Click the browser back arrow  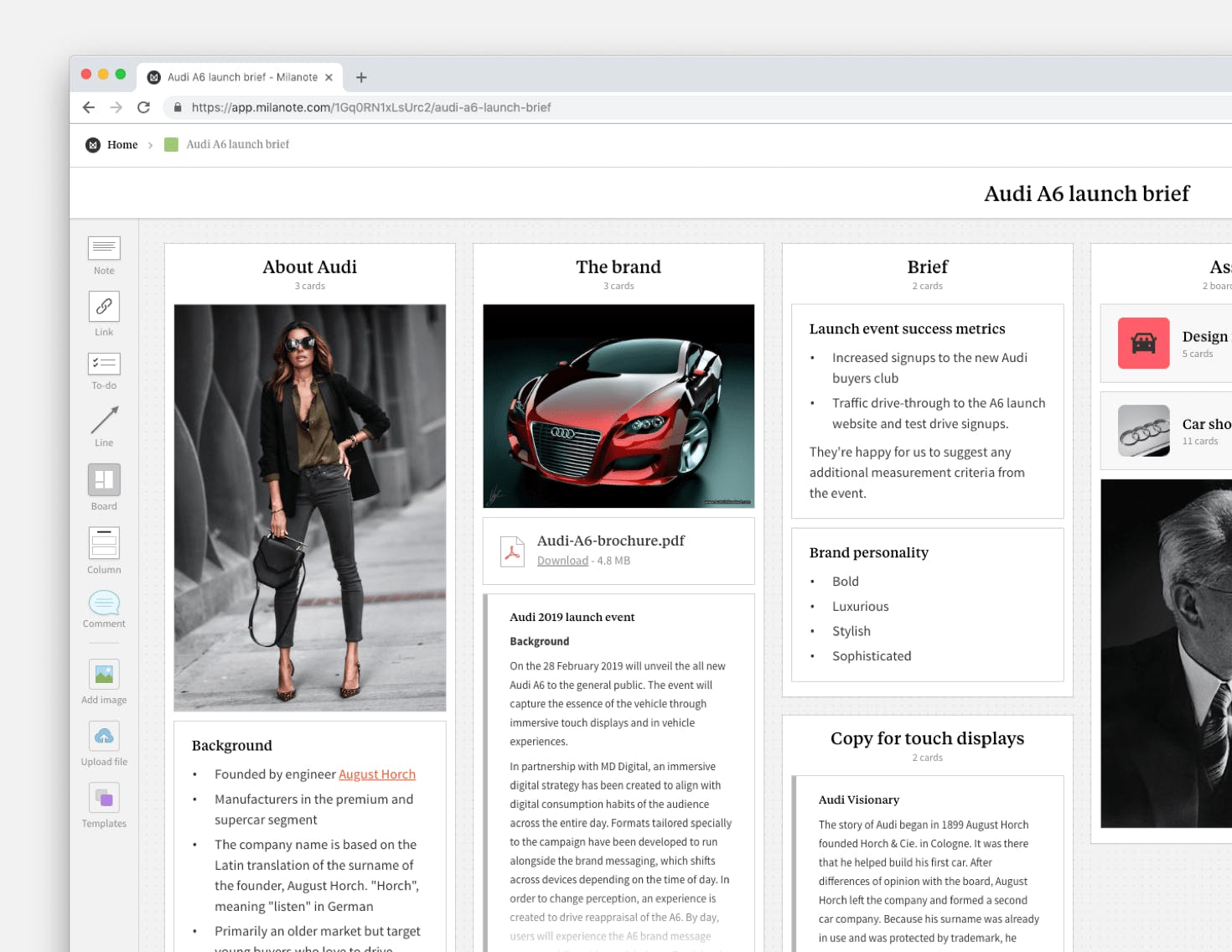(89, 107)
